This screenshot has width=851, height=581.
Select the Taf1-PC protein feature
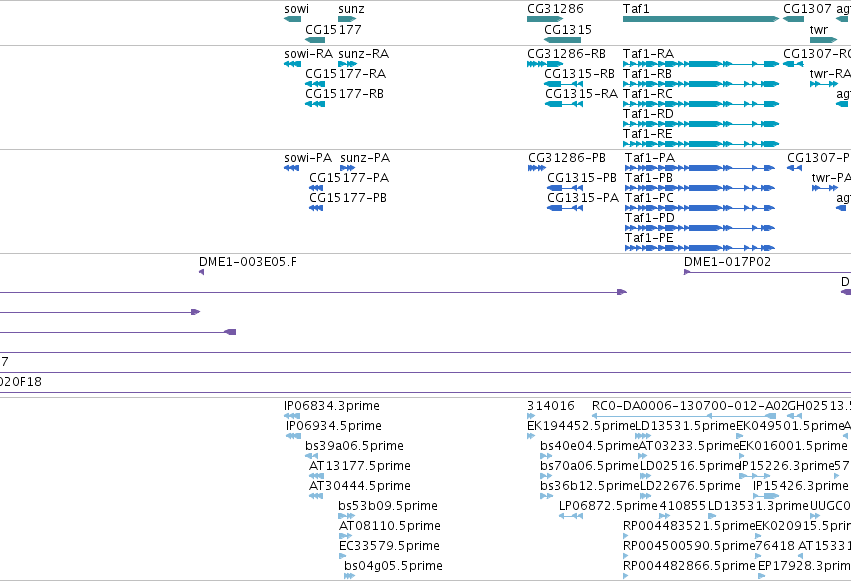[700, 208]
